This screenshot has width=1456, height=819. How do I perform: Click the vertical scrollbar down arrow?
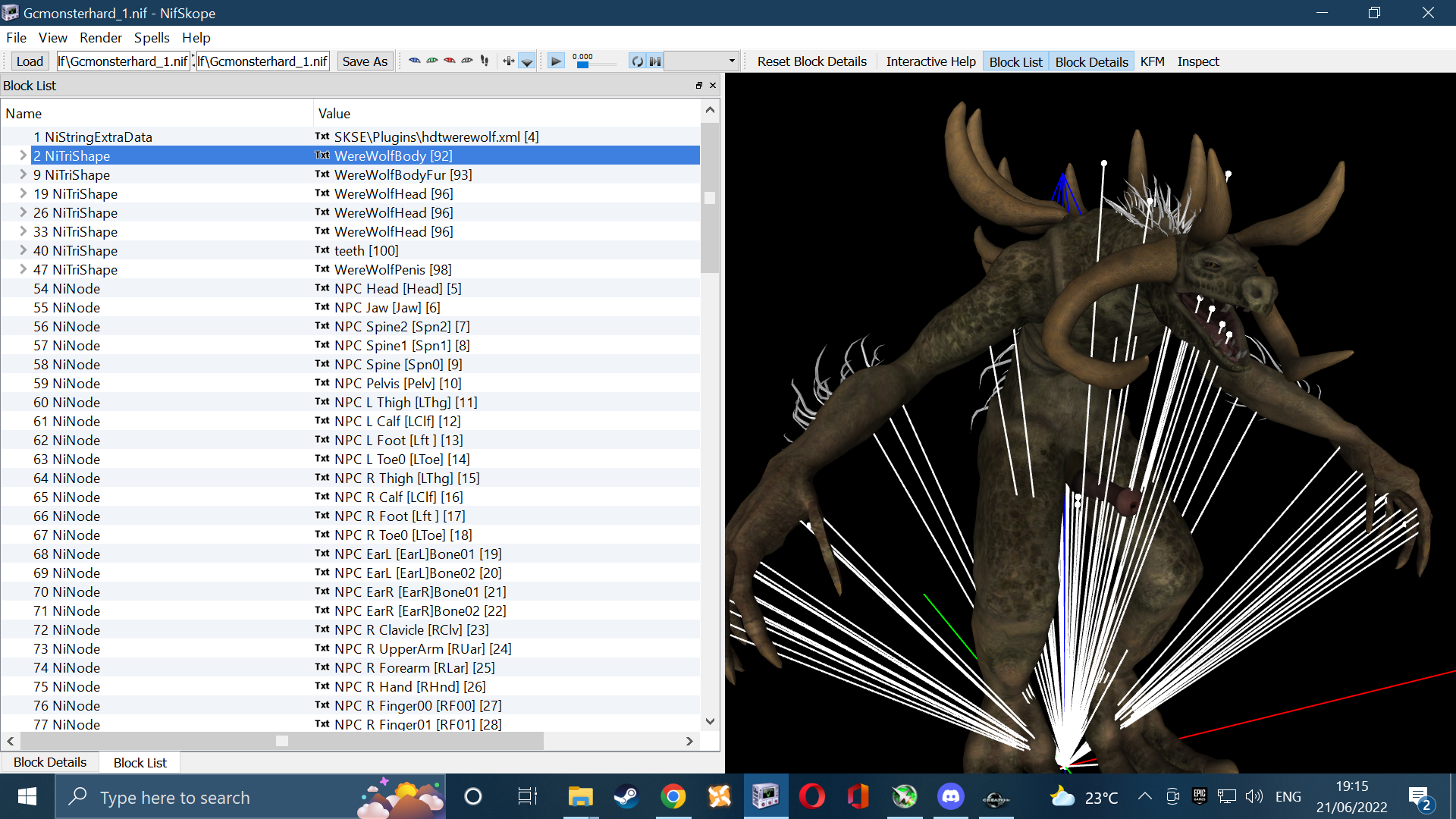click(x=710, y=721)
